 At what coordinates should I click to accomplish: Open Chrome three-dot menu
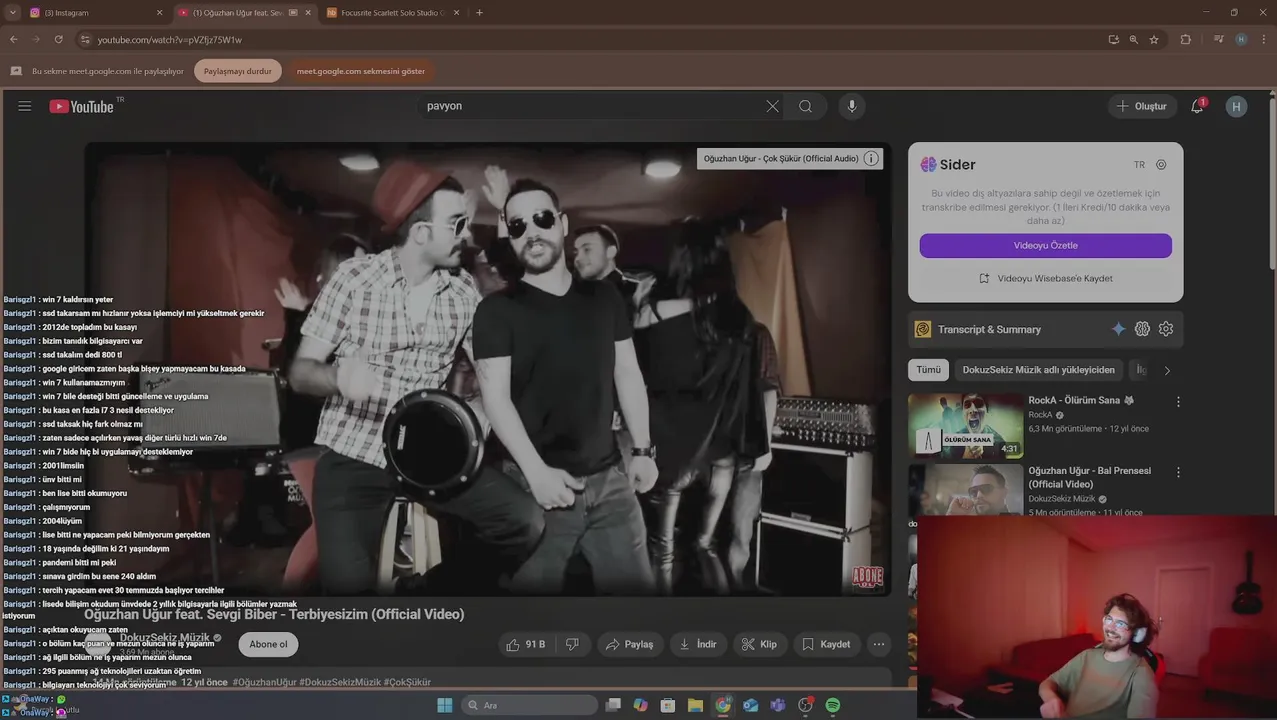[x=1262, y=40]
